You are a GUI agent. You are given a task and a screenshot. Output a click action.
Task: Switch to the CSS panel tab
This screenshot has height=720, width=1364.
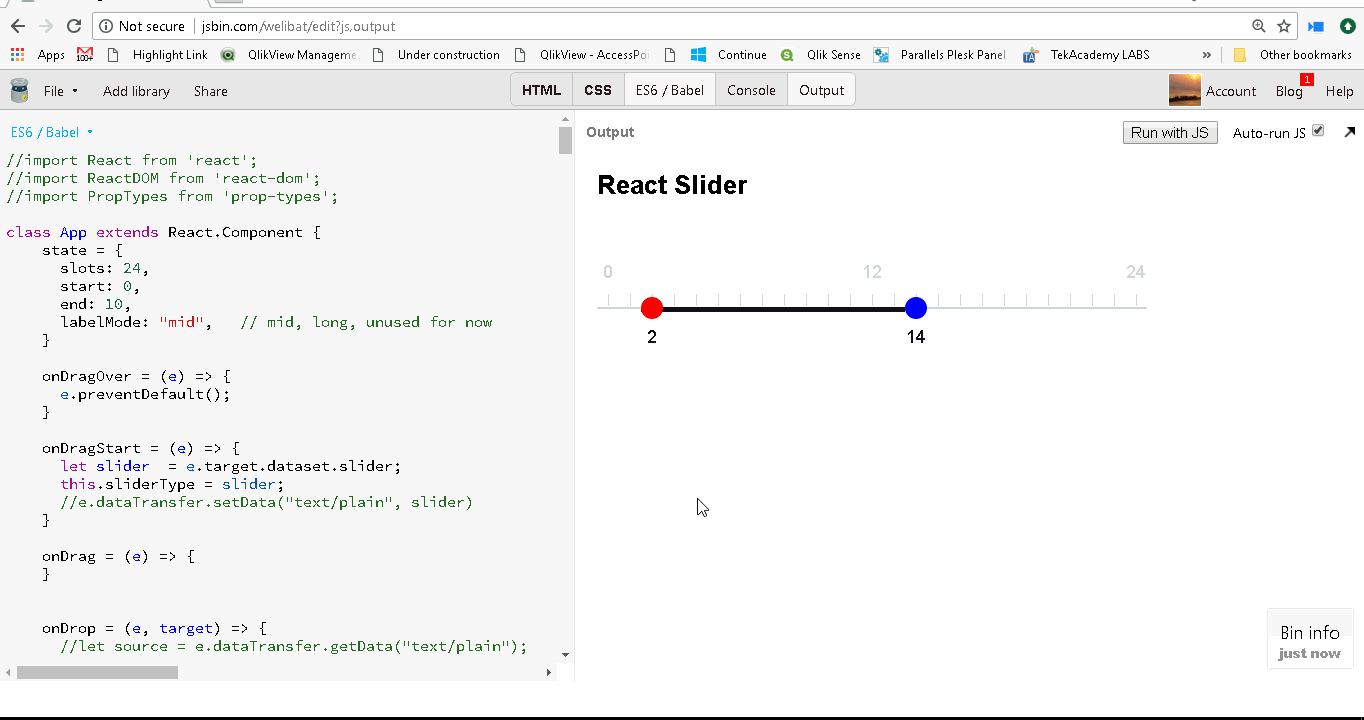point(597,89)
